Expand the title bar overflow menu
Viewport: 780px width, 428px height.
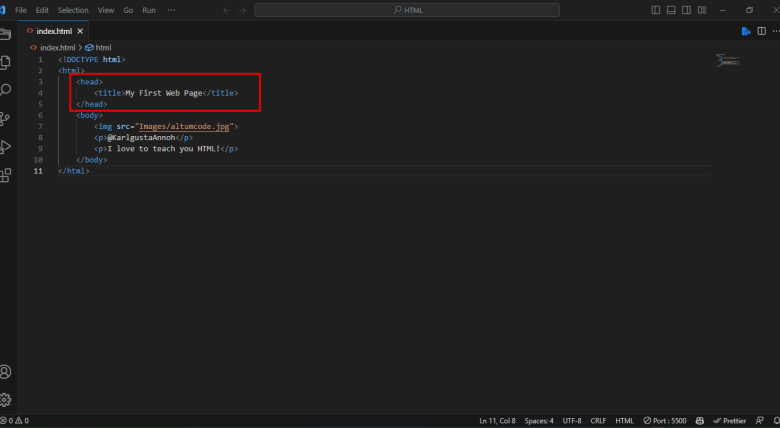click(172, 10)
